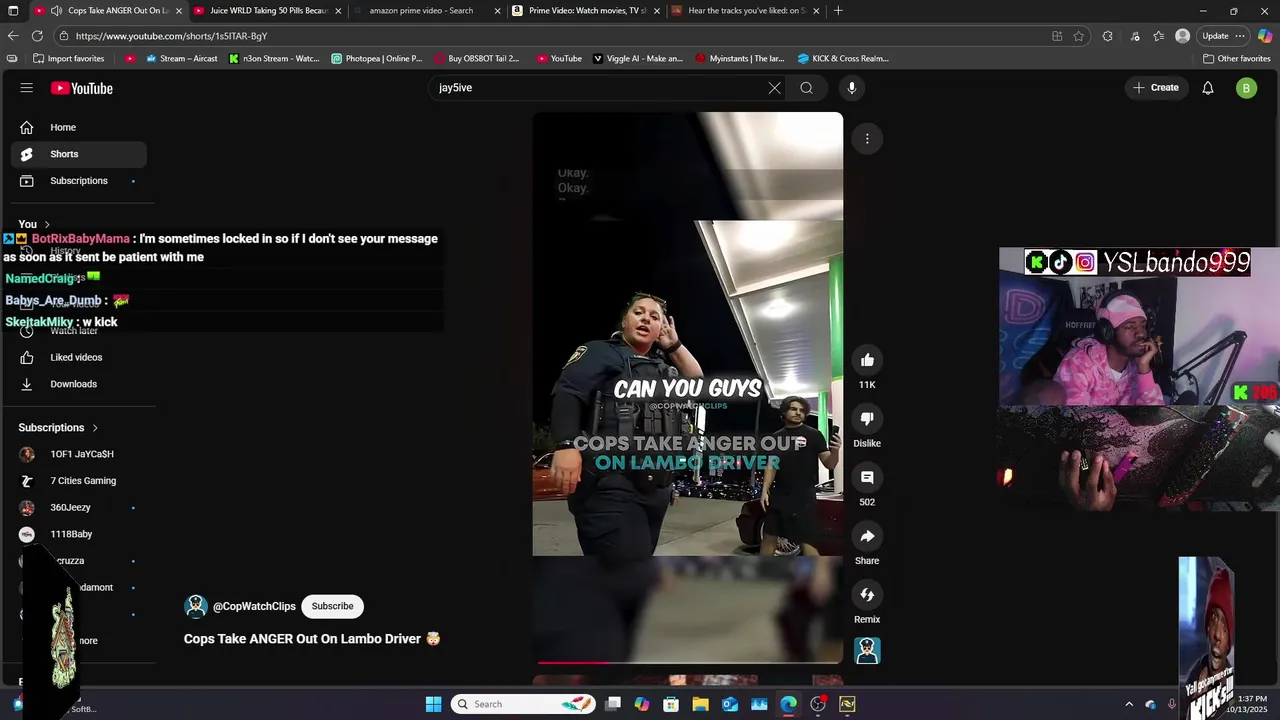Open the YouTube hamburger guide menu
The height and width of the screenshot is (720, 1280).
[x=27, y=88]
